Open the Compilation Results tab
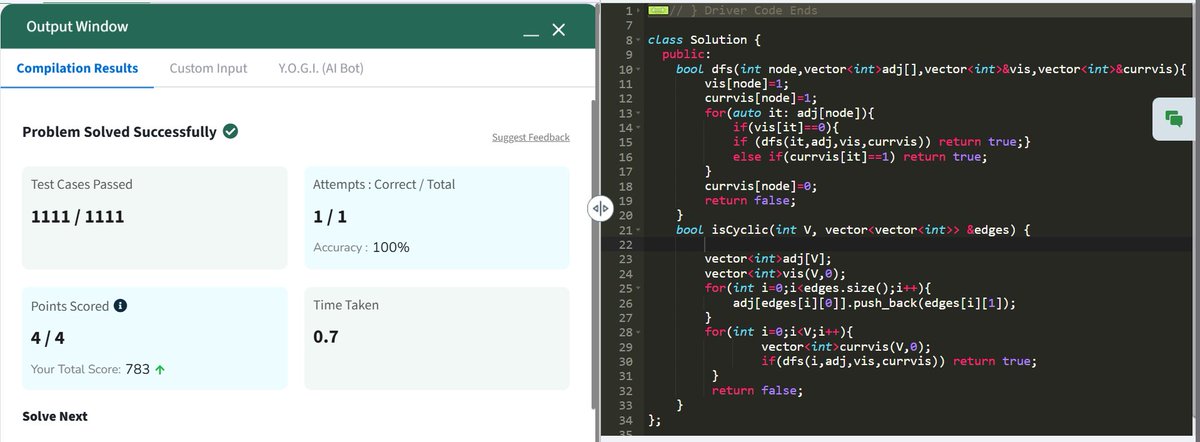1200x442 pixels. click(77, 68)
